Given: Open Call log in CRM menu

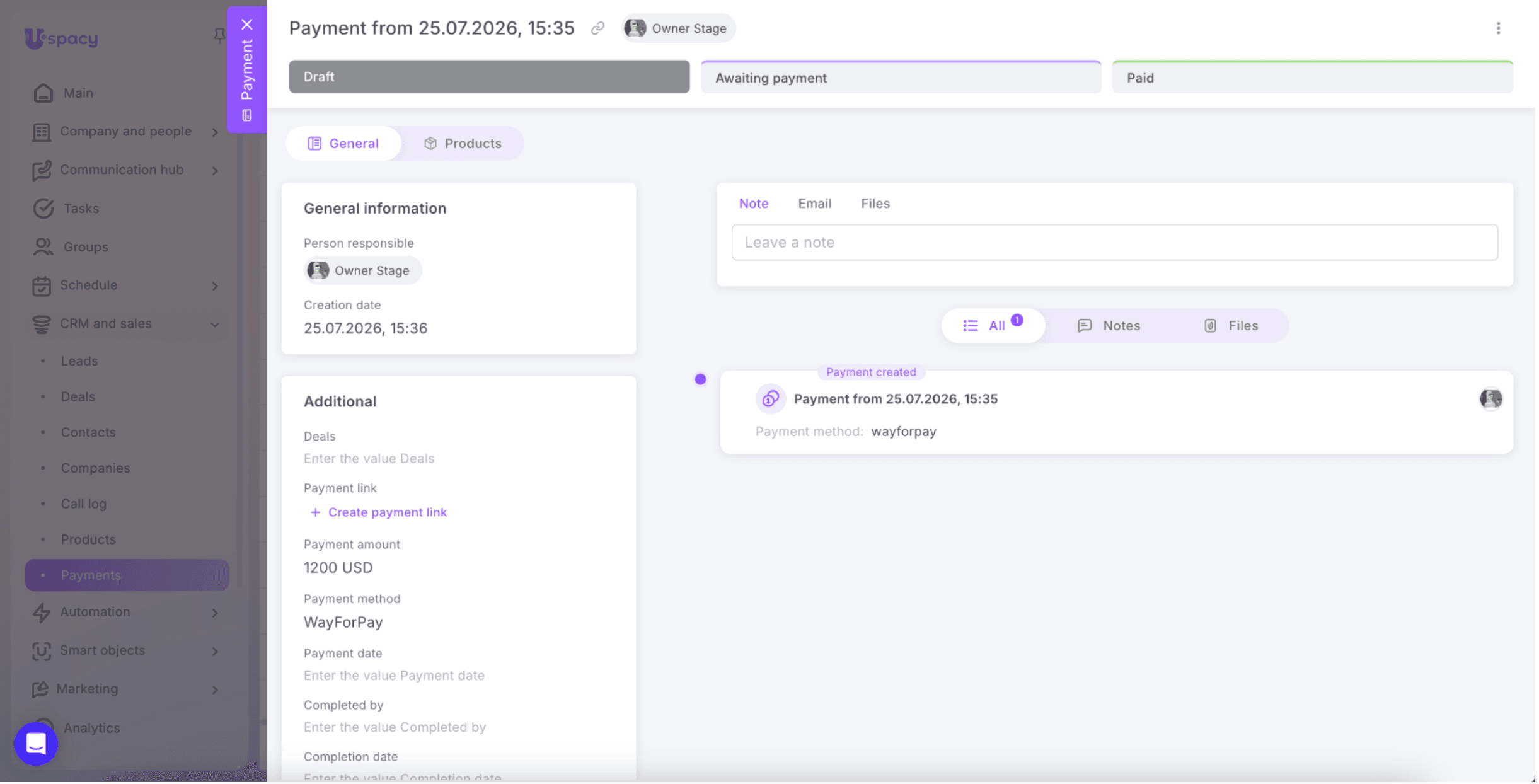Looking at the screenshot, I should [x=84, y=505].
